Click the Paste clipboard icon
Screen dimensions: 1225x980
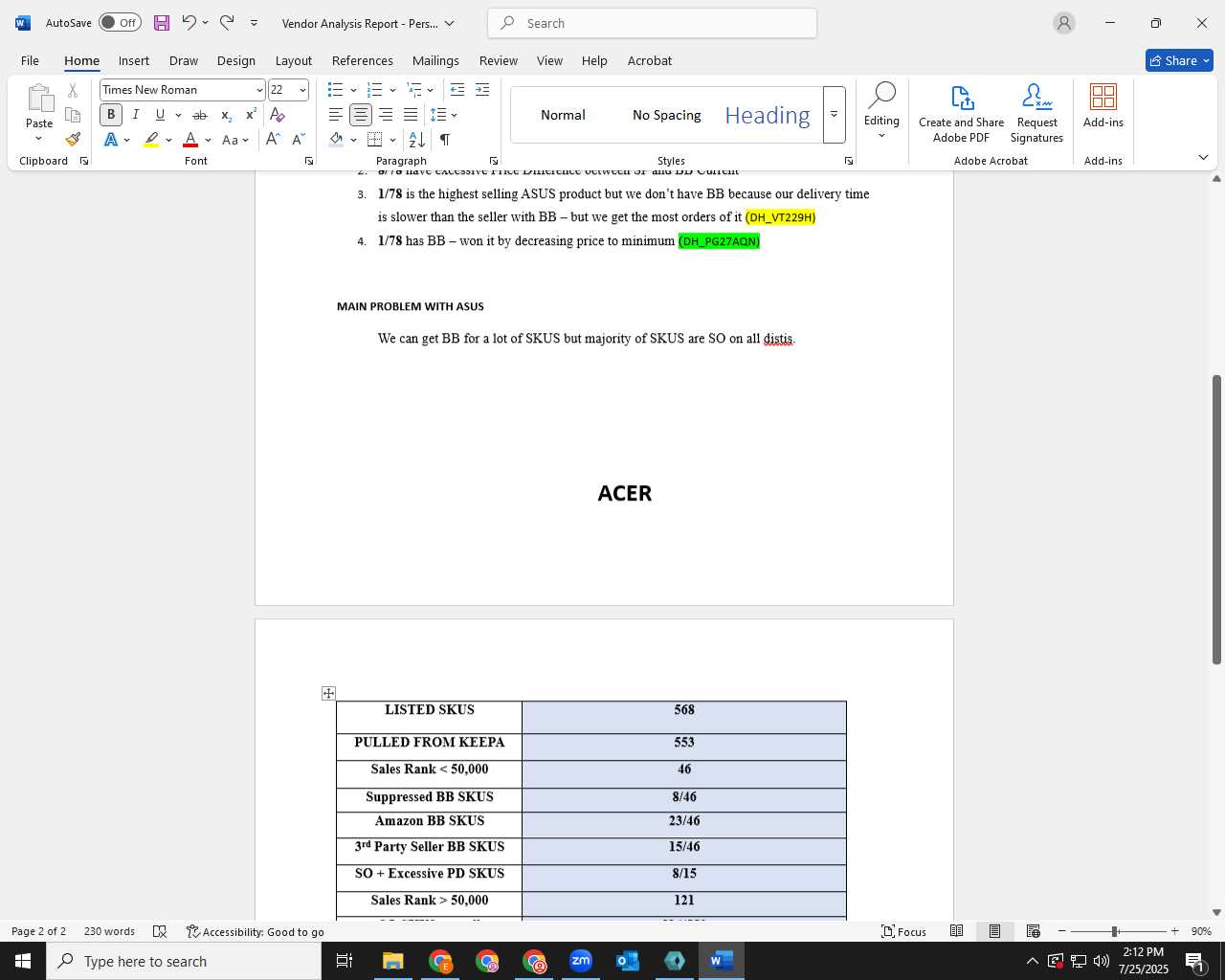point(39,99)
